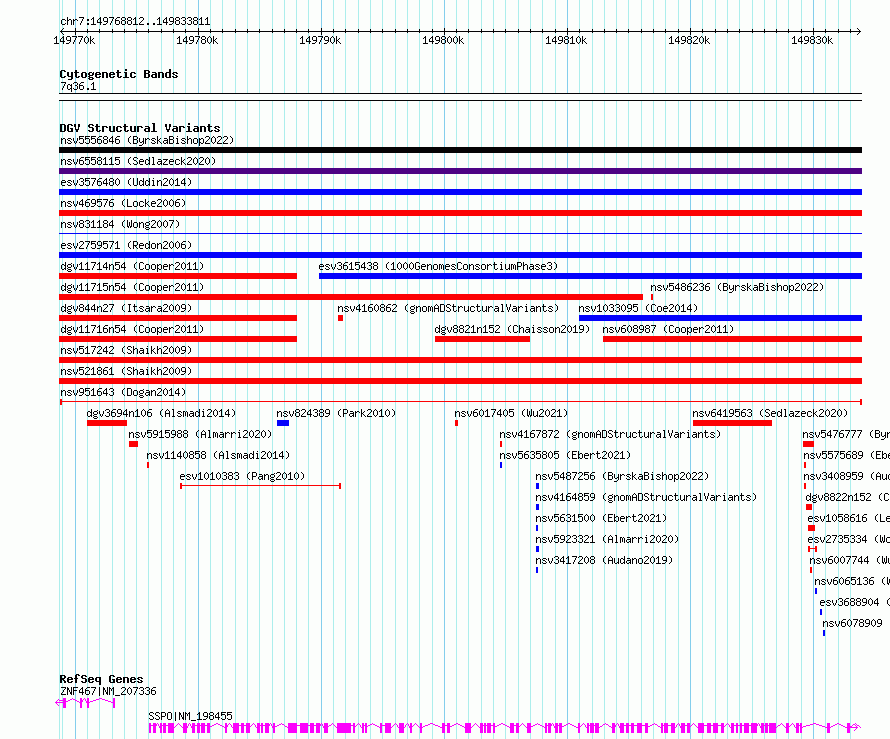The width and height of the screenshot is (890, 739).
Task: Click the red bar under dgv3694n106
Action: pos(107,423)
